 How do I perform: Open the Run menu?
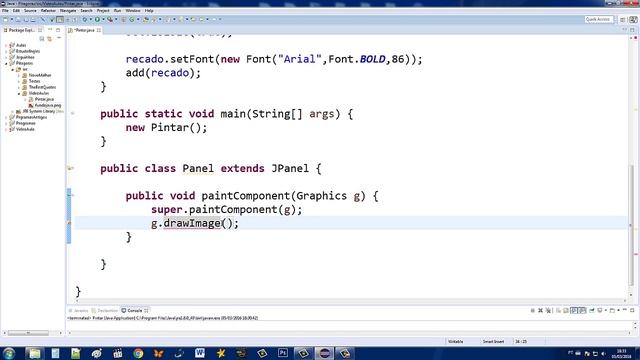(x=117, y=11)
